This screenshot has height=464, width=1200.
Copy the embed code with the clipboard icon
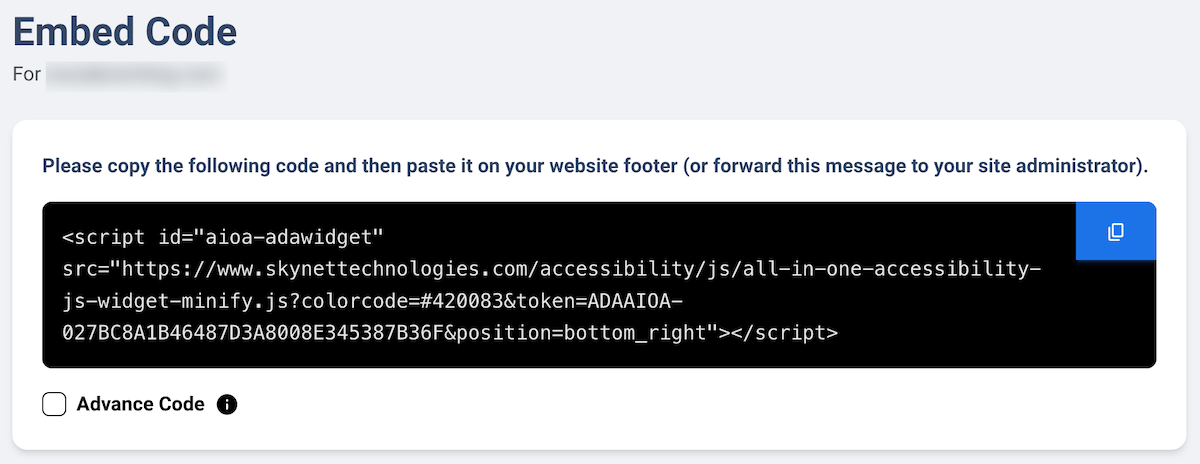tap(1115, 232)
